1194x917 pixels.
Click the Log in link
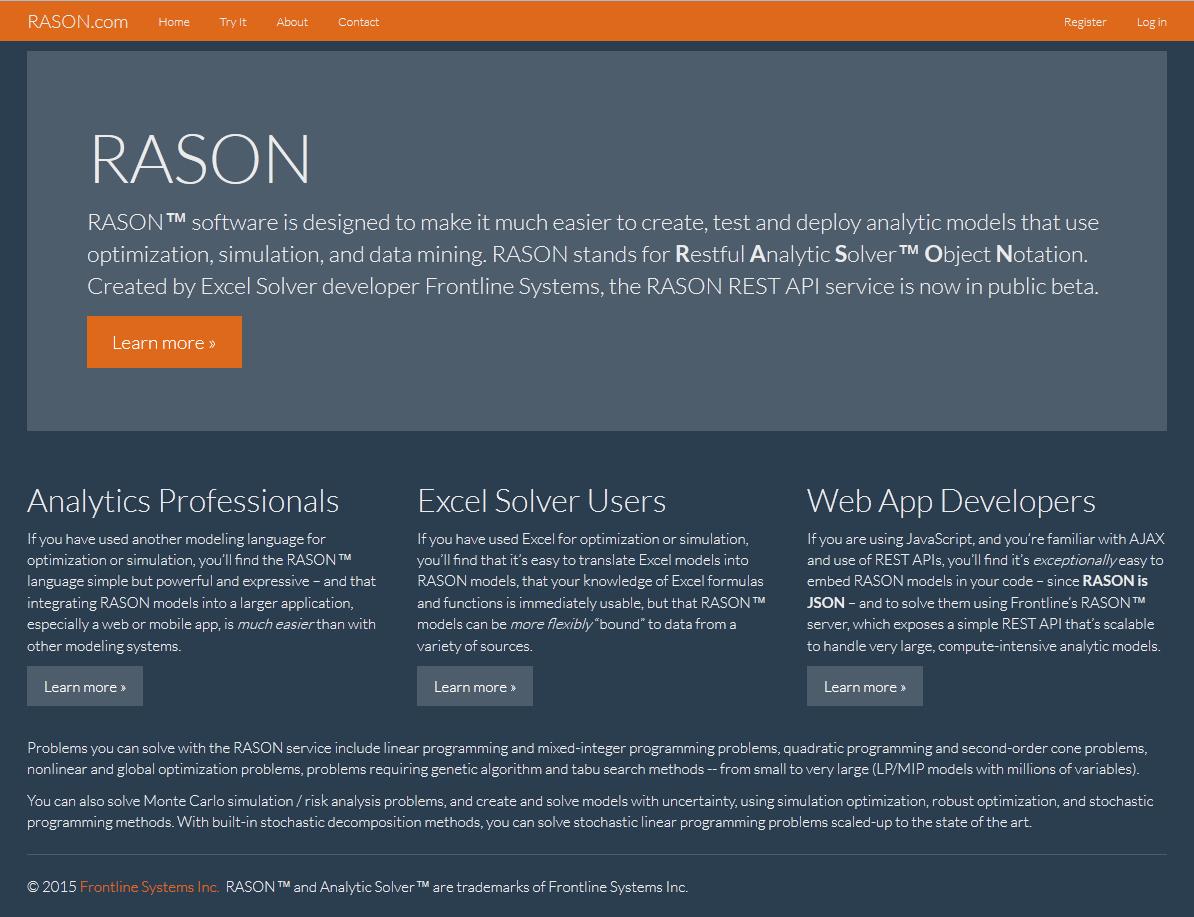click(1151, 22)
